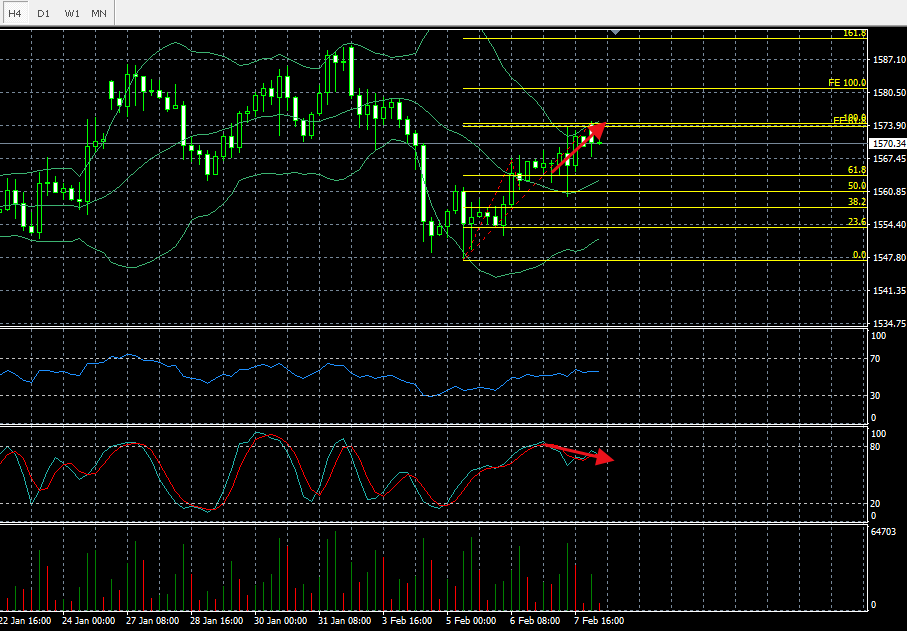Select the Stochastic 20 level label

(x=875, y=504)
